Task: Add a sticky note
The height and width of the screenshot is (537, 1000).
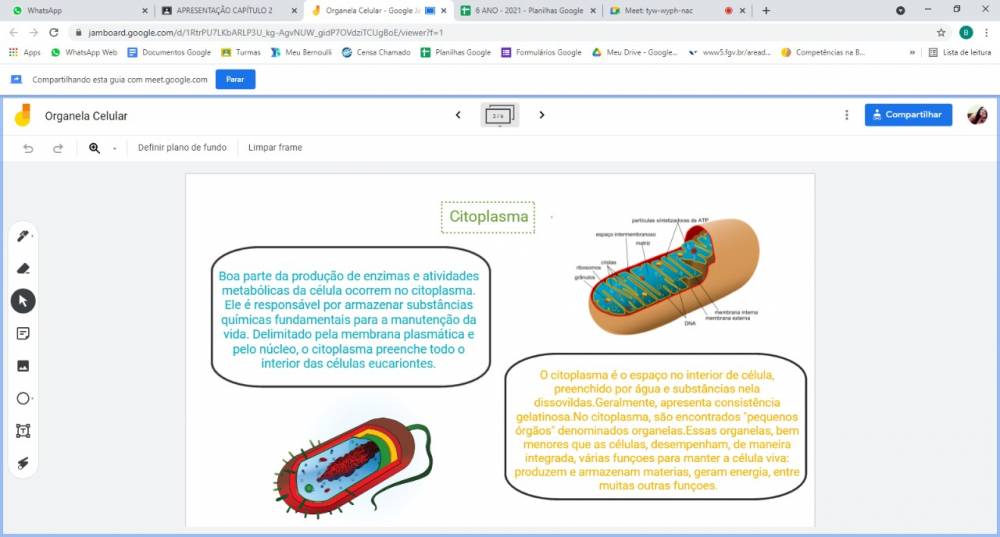Action: pos(23,333)
